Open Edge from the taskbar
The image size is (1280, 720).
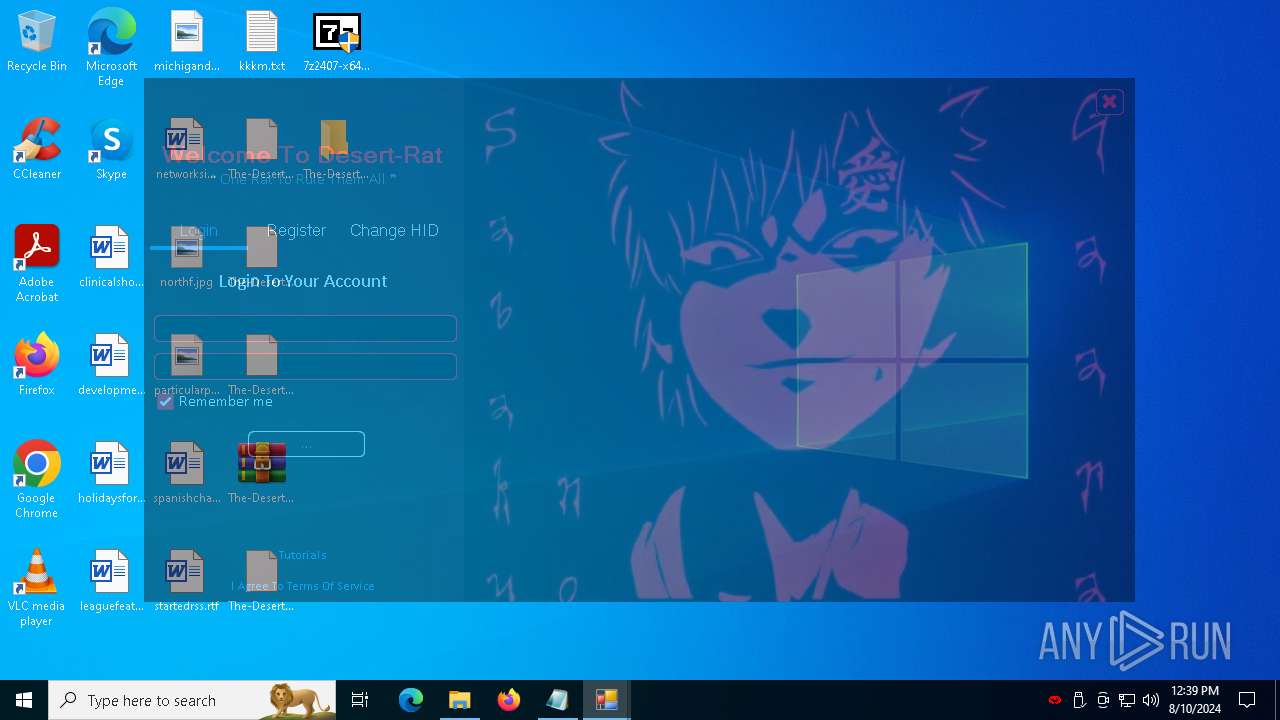[x=411, y=700]
